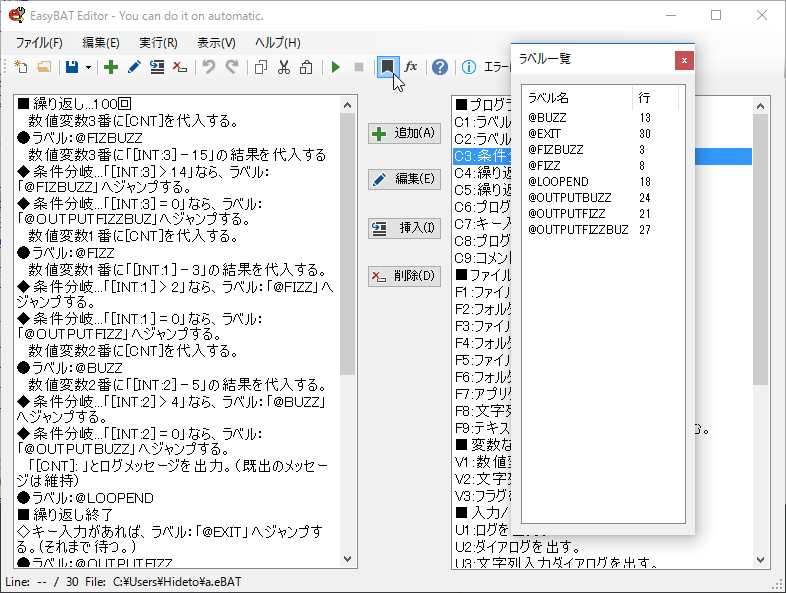Click the Redo arrow icon
786x593 pixels.
point(232,67)
